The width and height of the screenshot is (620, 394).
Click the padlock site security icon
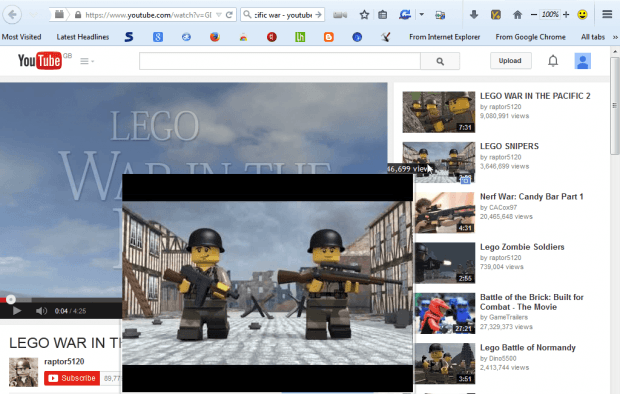(x=78, y=15)
